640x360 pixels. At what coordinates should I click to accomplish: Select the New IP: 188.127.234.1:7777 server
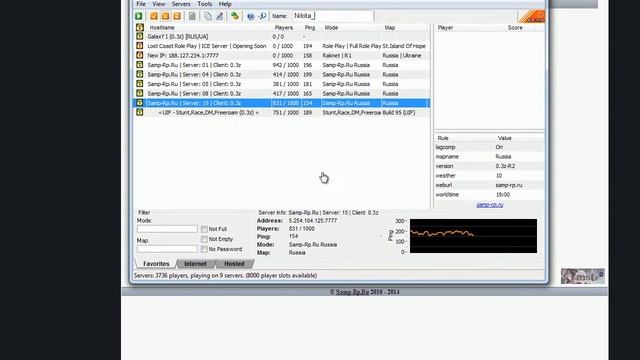click(x=282, y=55)
